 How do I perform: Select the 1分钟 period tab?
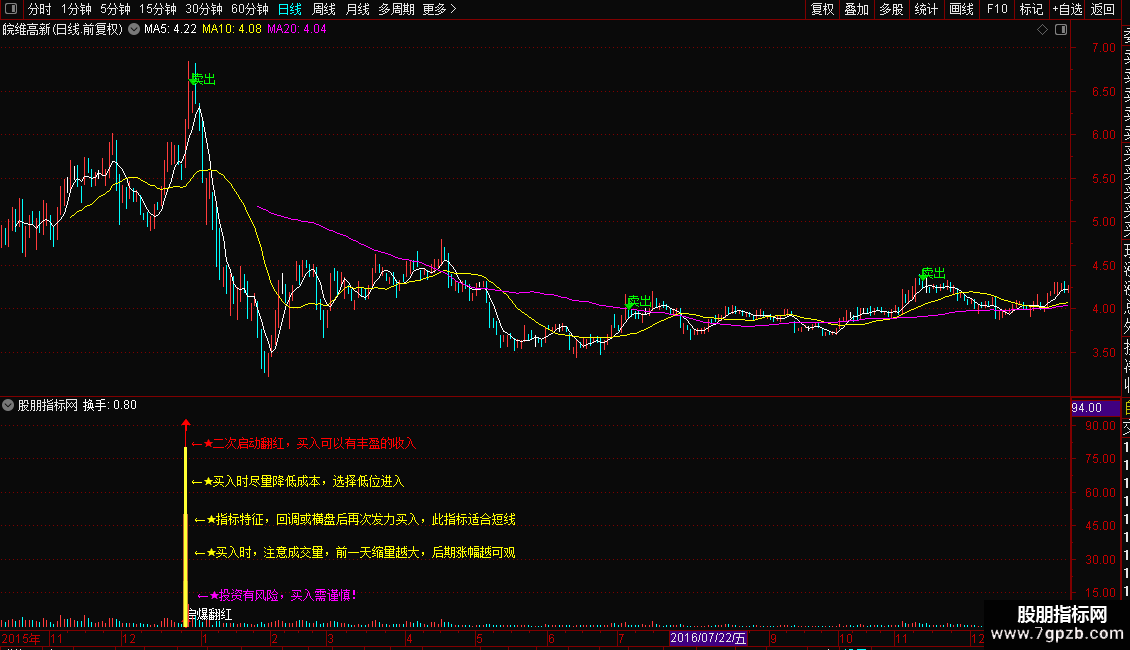coord(76,9)
